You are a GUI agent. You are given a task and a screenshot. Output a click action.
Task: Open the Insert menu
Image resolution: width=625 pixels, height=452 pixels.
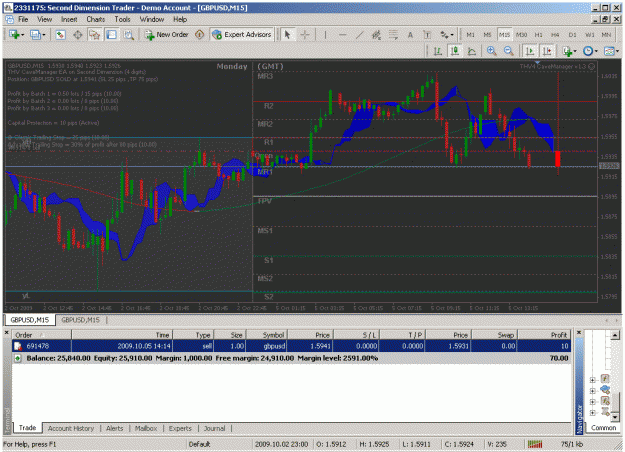69,19
